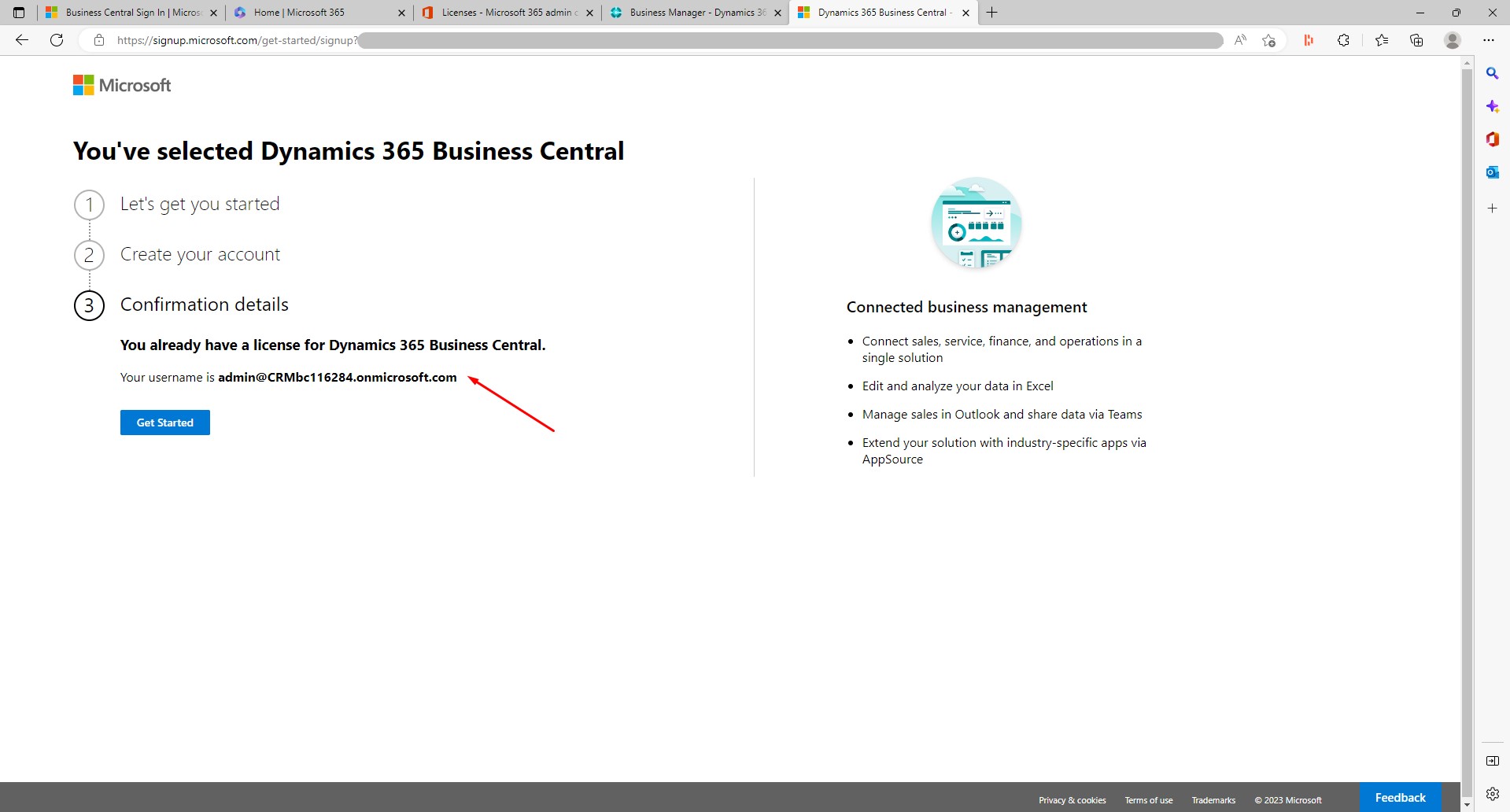
Task: Click the "You already have a license" message
Action: (x=333, y=345)
